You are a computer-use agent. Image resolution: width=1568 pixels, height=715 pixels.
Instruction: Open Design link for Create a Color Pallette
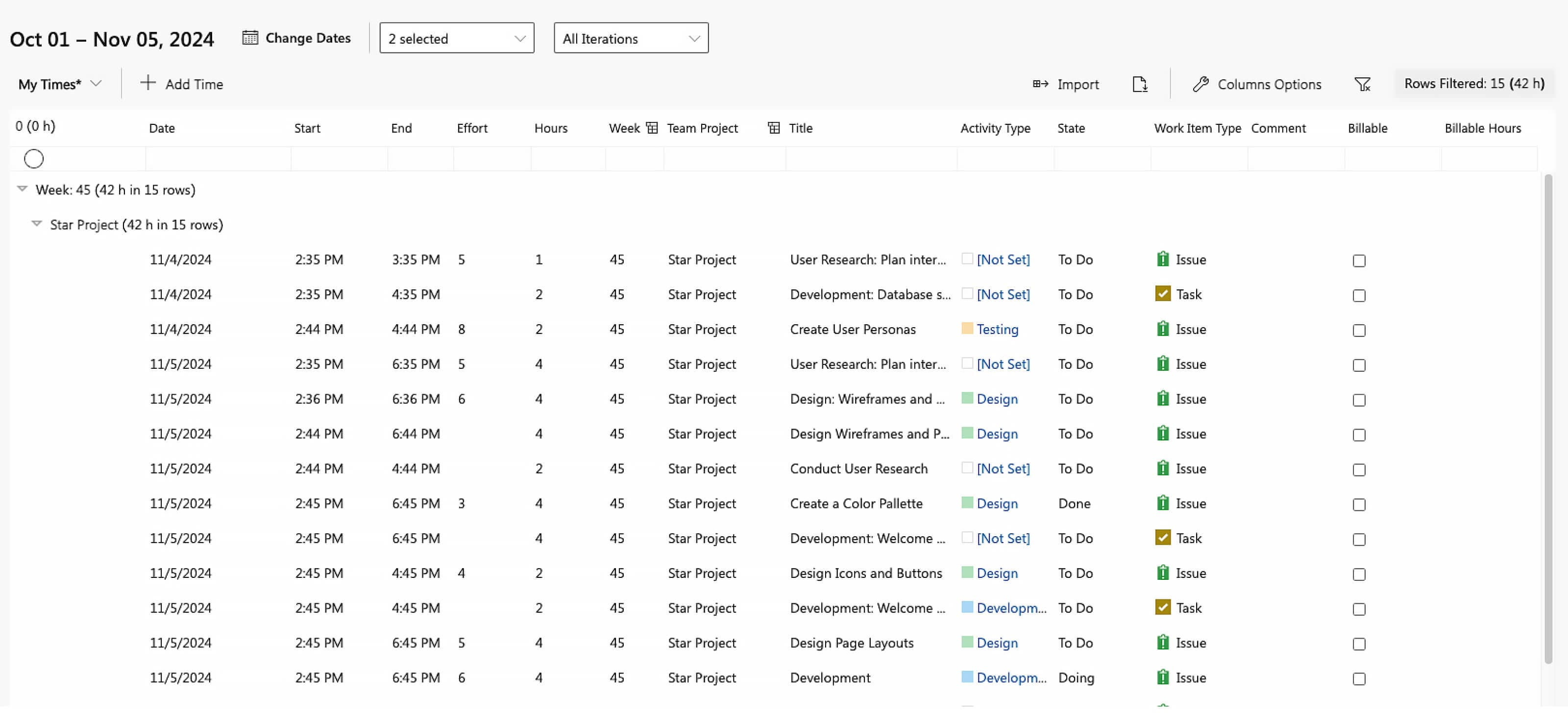click(997, 503)
